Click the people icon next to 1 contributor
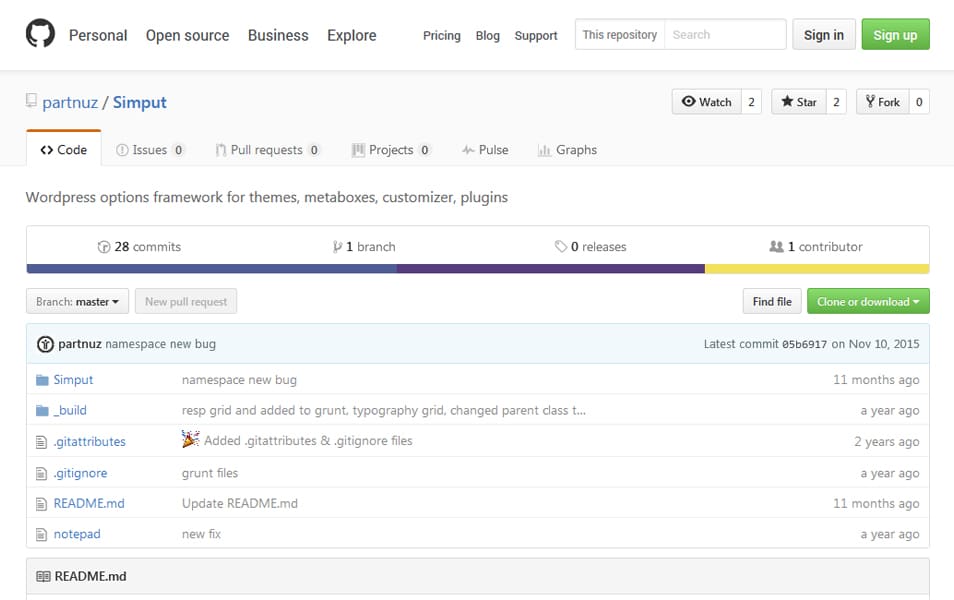 (776, 246)
